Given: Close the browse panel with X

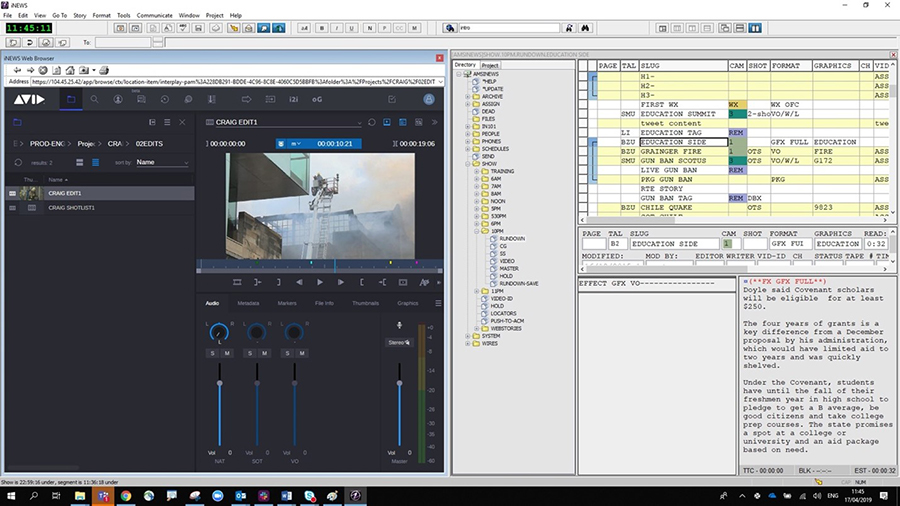Looking at the screenshot, I should [x=181, y=122].
